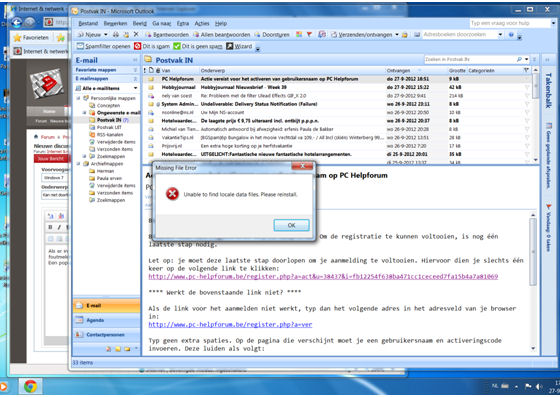560x397 pixels.
Task: Switch to Agenda navigation button
Action: pyautogui.click(x=106, y=320)
